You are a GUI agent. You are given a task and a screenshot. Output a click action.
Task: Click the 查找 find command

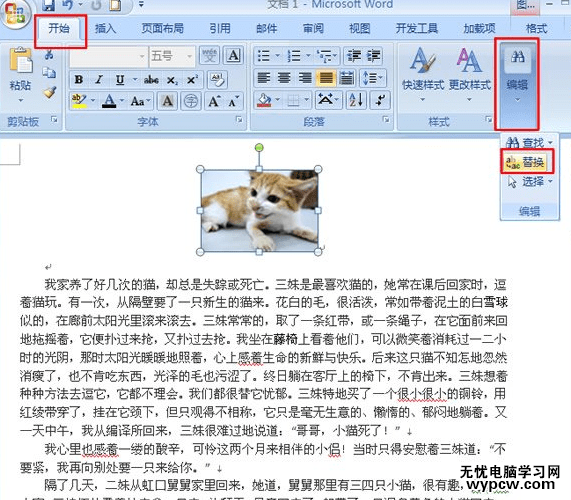coord(529,142)
